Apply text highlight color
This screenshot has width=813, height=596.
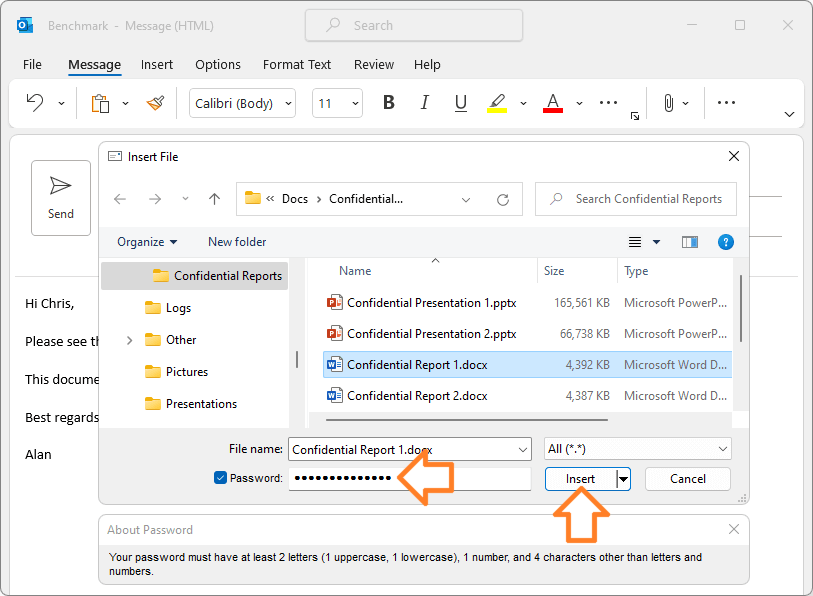click(x=498, y=103)
